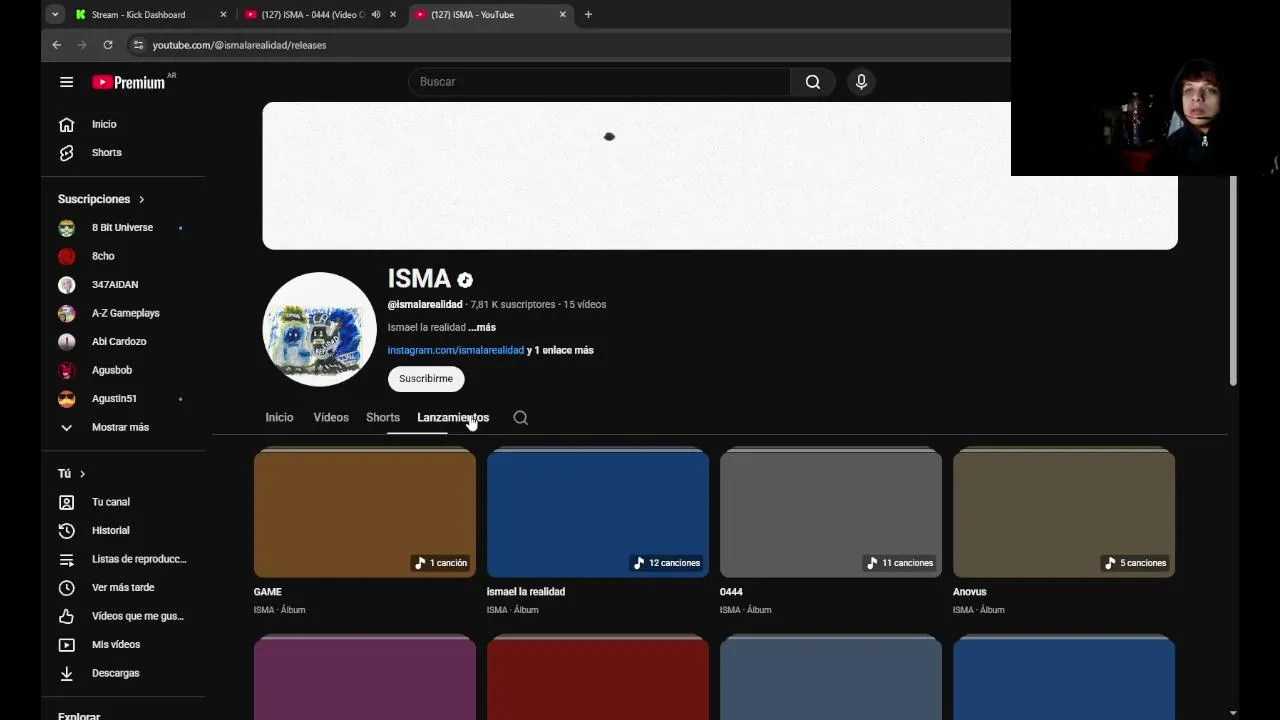Viewport: 1280px width, 720px height.
Task: Open the YouTube hamburger guide menu
Action: point(66,82)
